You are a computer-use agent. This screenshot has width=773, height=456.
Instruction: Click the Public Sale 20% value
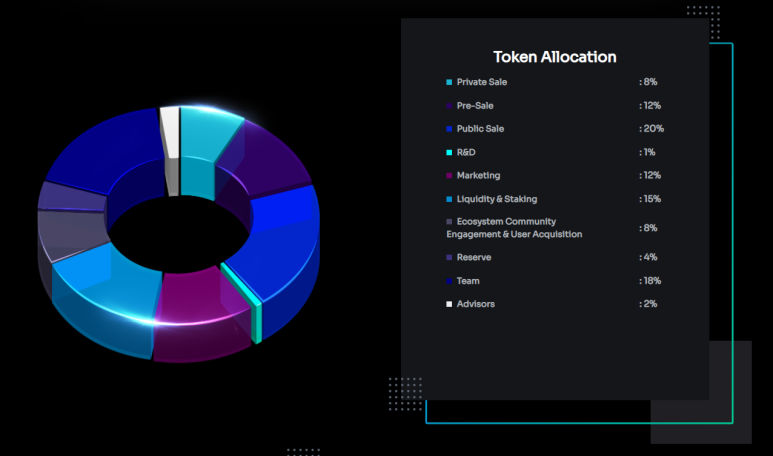click(x=651, y=129)
